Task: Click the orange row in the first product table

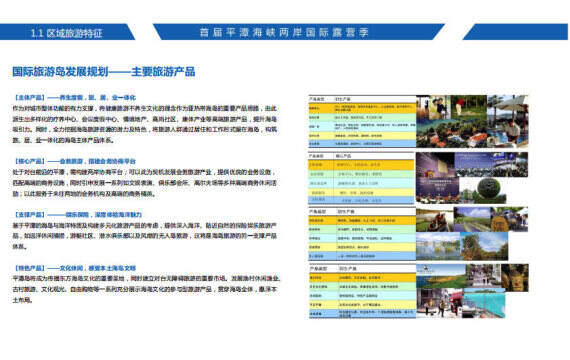Action: pos(362,108)
